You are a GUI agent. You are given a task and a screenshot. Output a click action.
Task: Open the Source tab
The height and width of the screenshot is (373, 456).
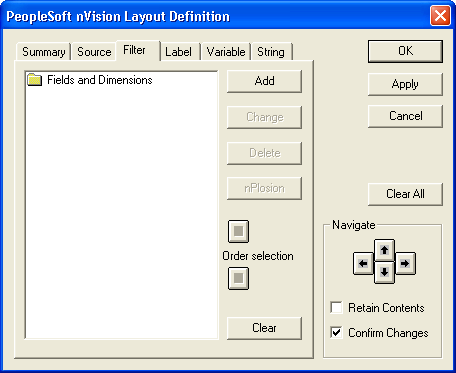(94, 52)
